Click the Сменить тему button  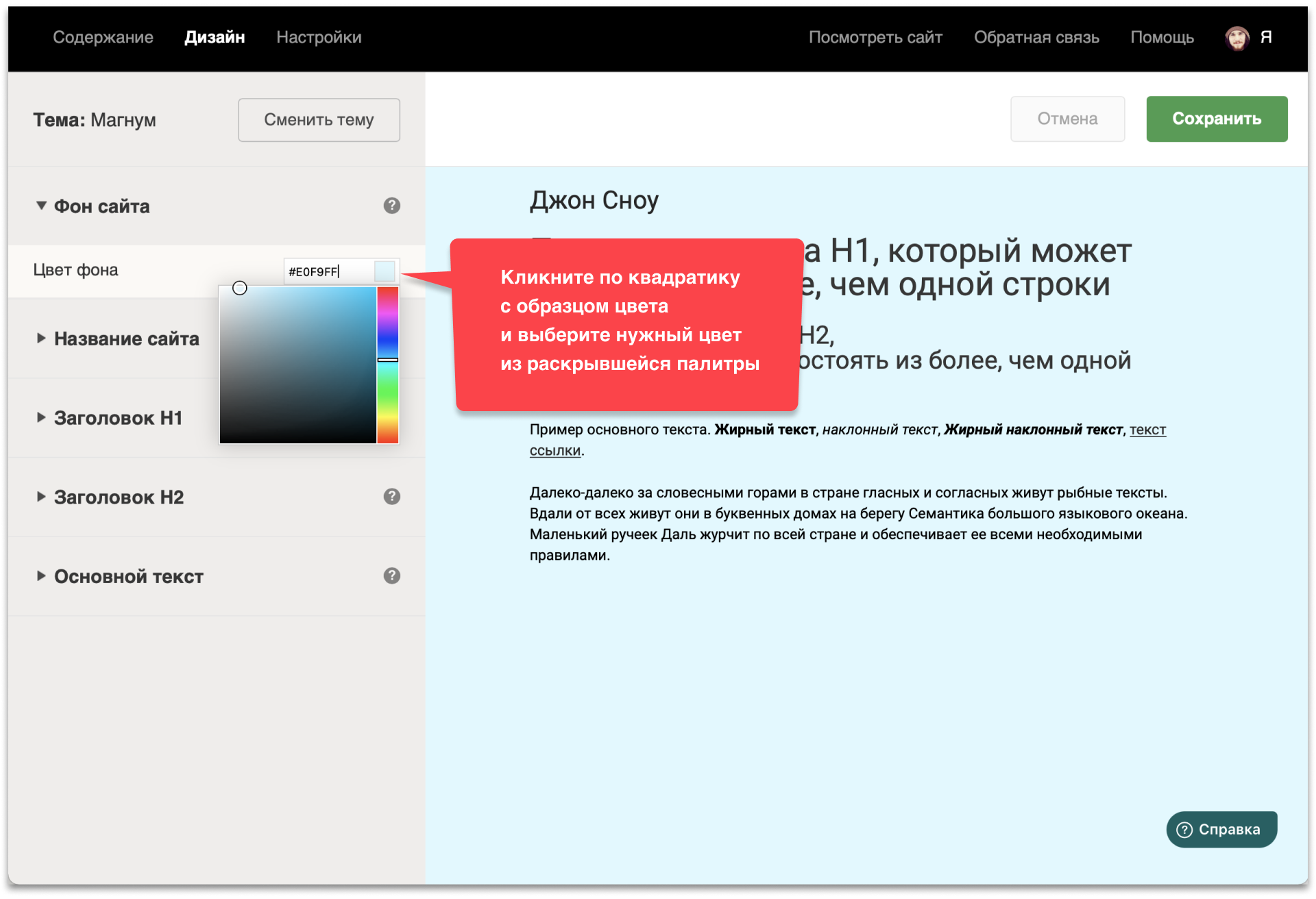pyautogui.click(x=319, y=120)
